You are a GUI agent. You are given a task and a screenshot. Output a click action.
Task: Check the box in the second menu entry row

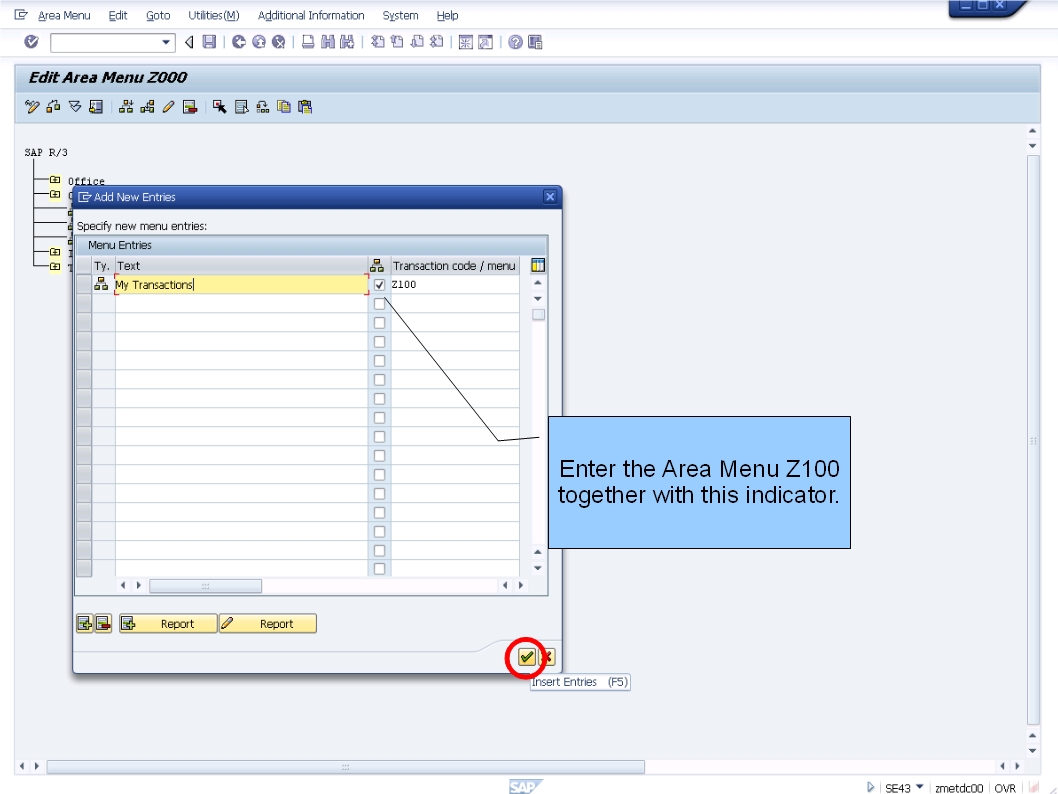click(x=380, y=303)
